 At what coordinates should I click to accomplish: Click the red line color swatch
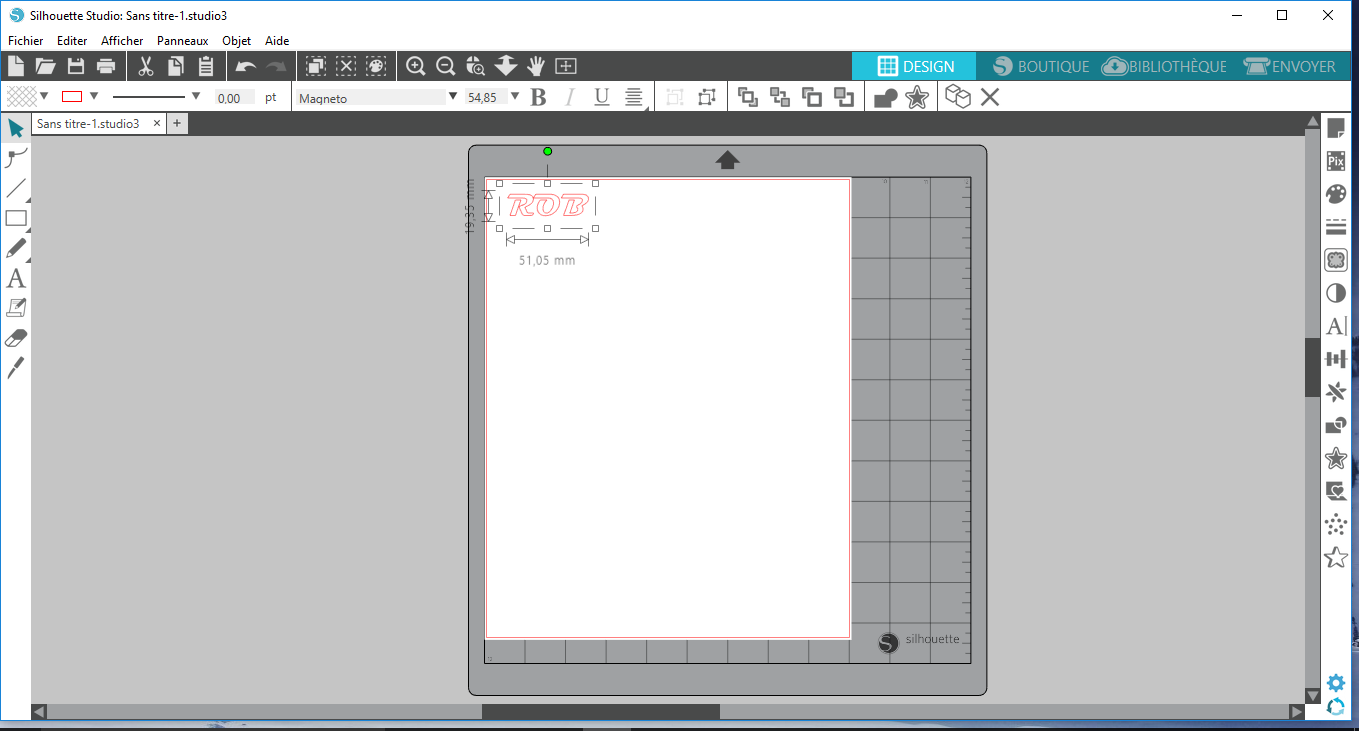pos(72,97)
